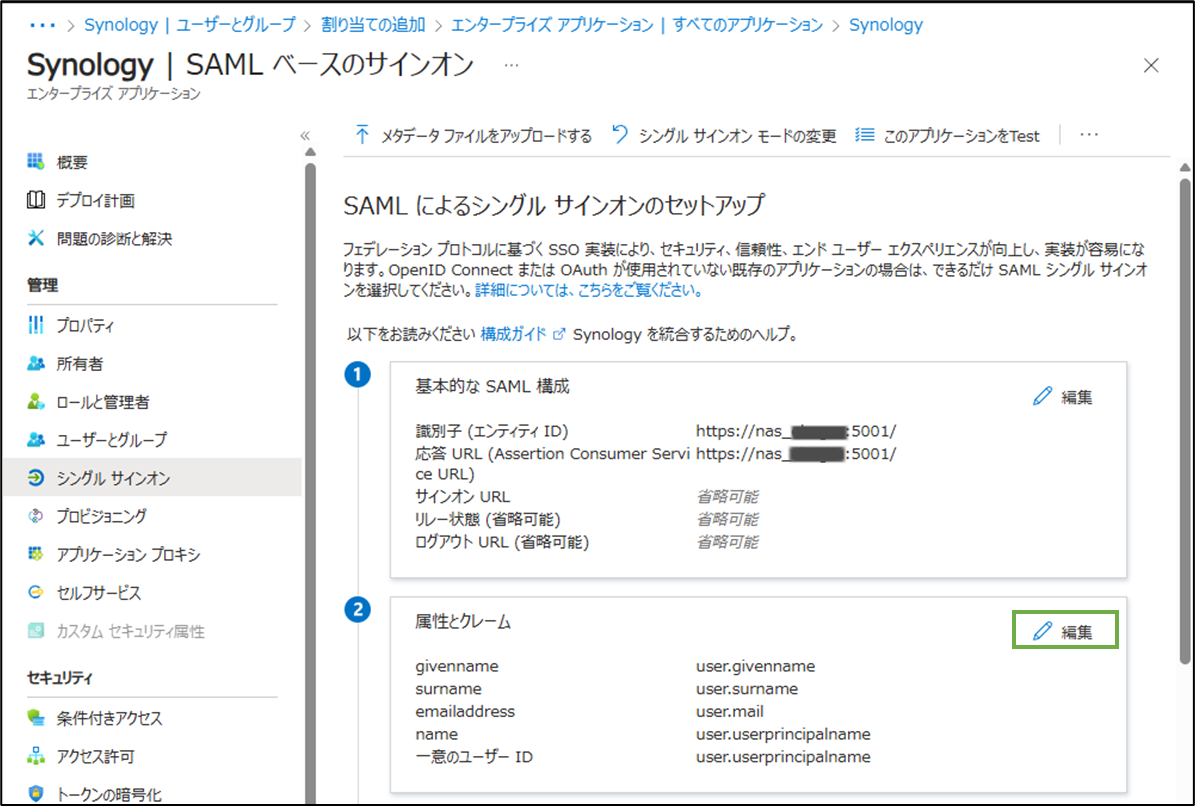The image size is (1195, 806).
Task: Click the トークンの暗号化 shield icon
Action: coord(36,794)
